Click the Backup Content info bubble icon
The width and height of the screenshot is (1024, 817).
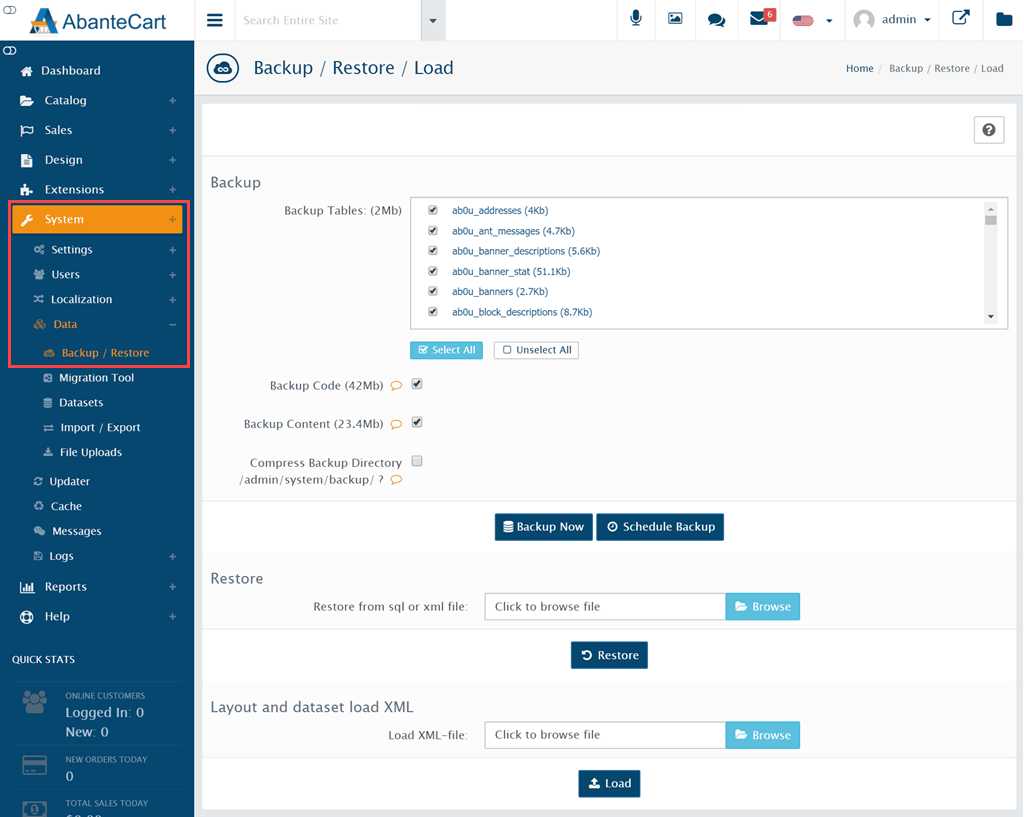(396, 424)
